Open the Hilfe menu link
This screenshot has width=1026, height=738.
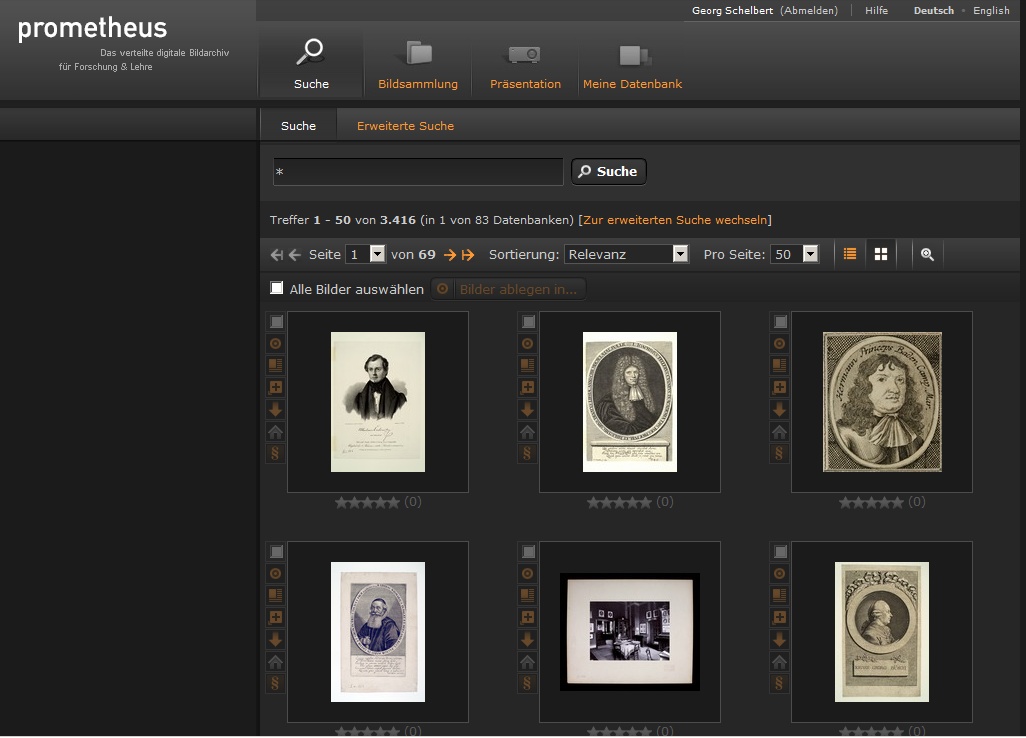tap(876, 10)
